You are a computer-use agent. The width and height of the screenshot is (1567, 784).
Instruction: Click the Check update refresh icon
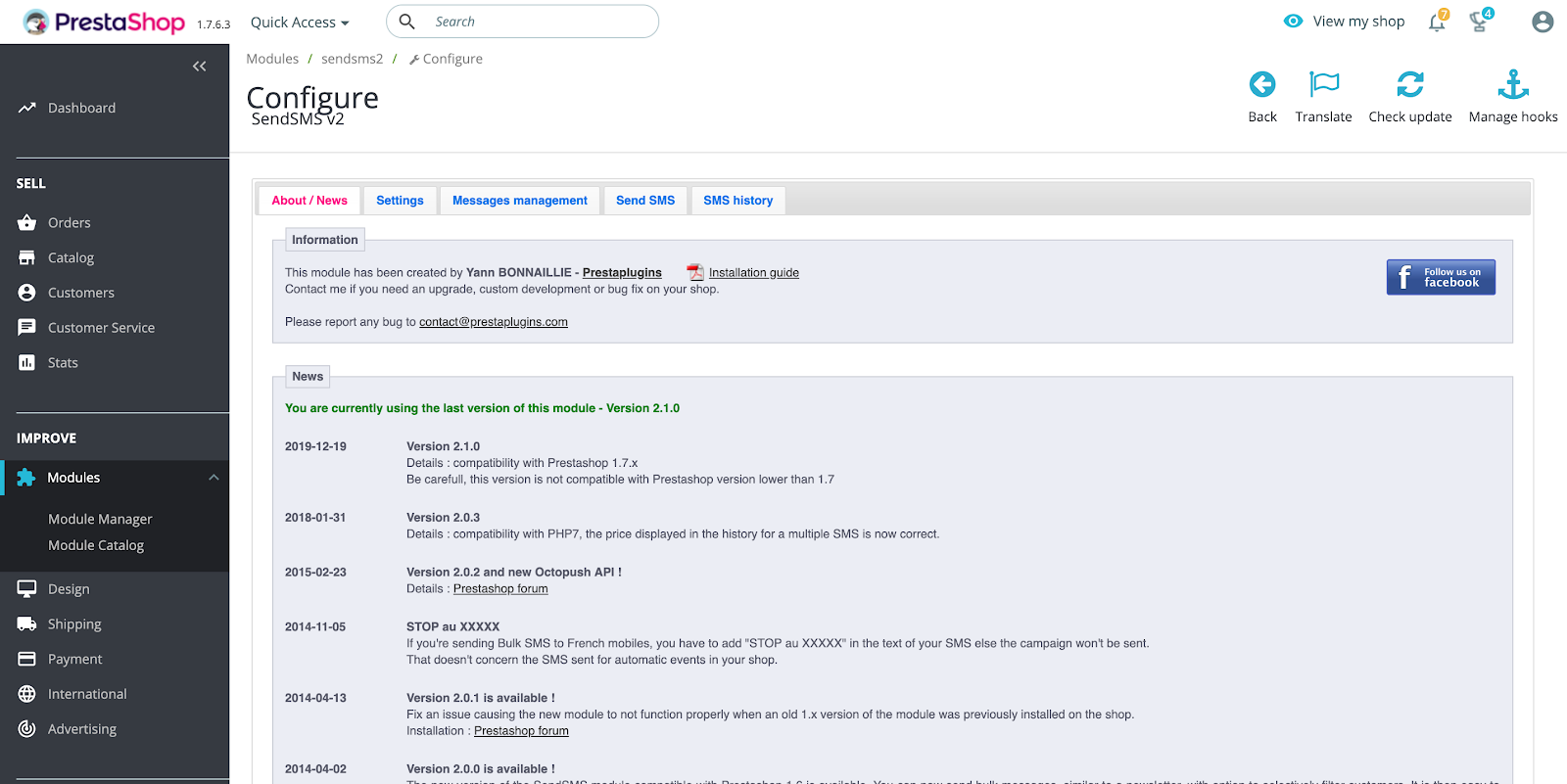click(1410, 84)
